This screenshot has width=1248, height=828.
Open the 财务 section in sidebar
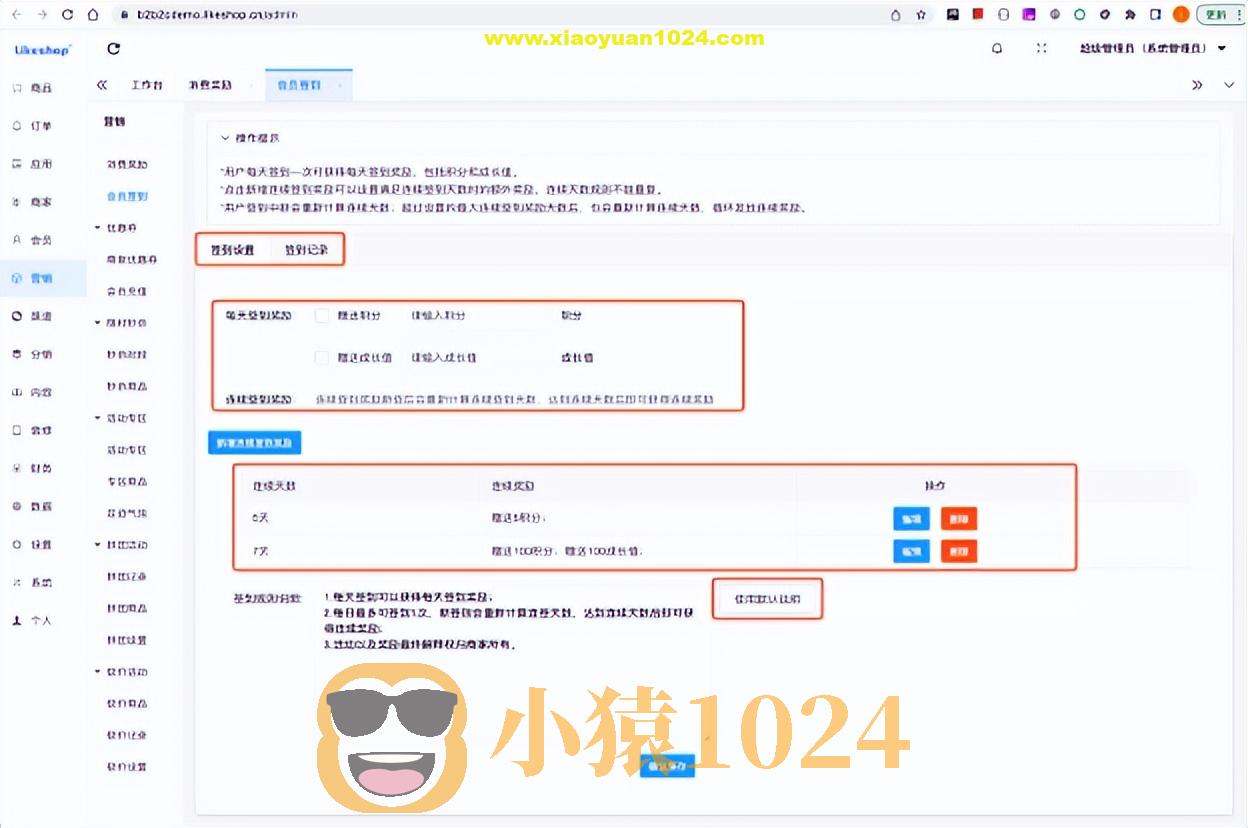(40, 467)
